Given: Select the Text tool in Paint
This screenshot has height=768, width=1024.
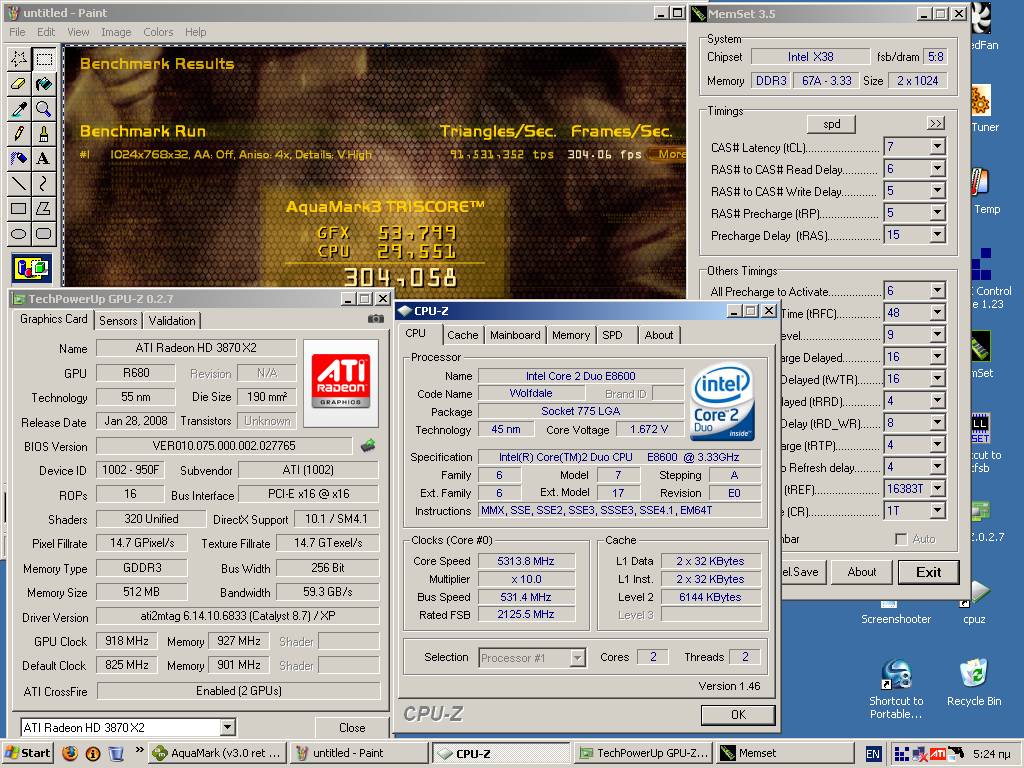Looking at the screenshot, I should (x=44, y=159).
